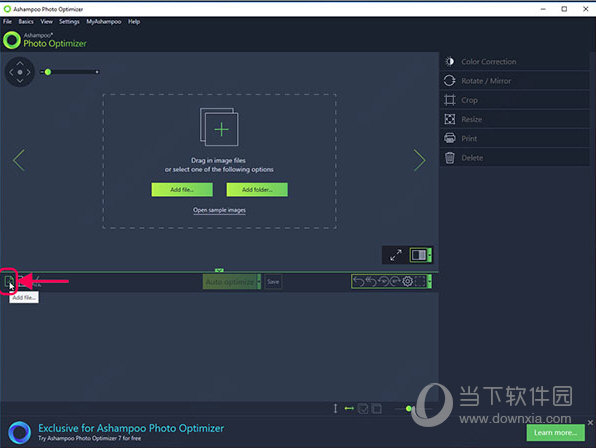Select all images checkbox icon
Screen dimensions: 596x448
click(x=363, y=409)
